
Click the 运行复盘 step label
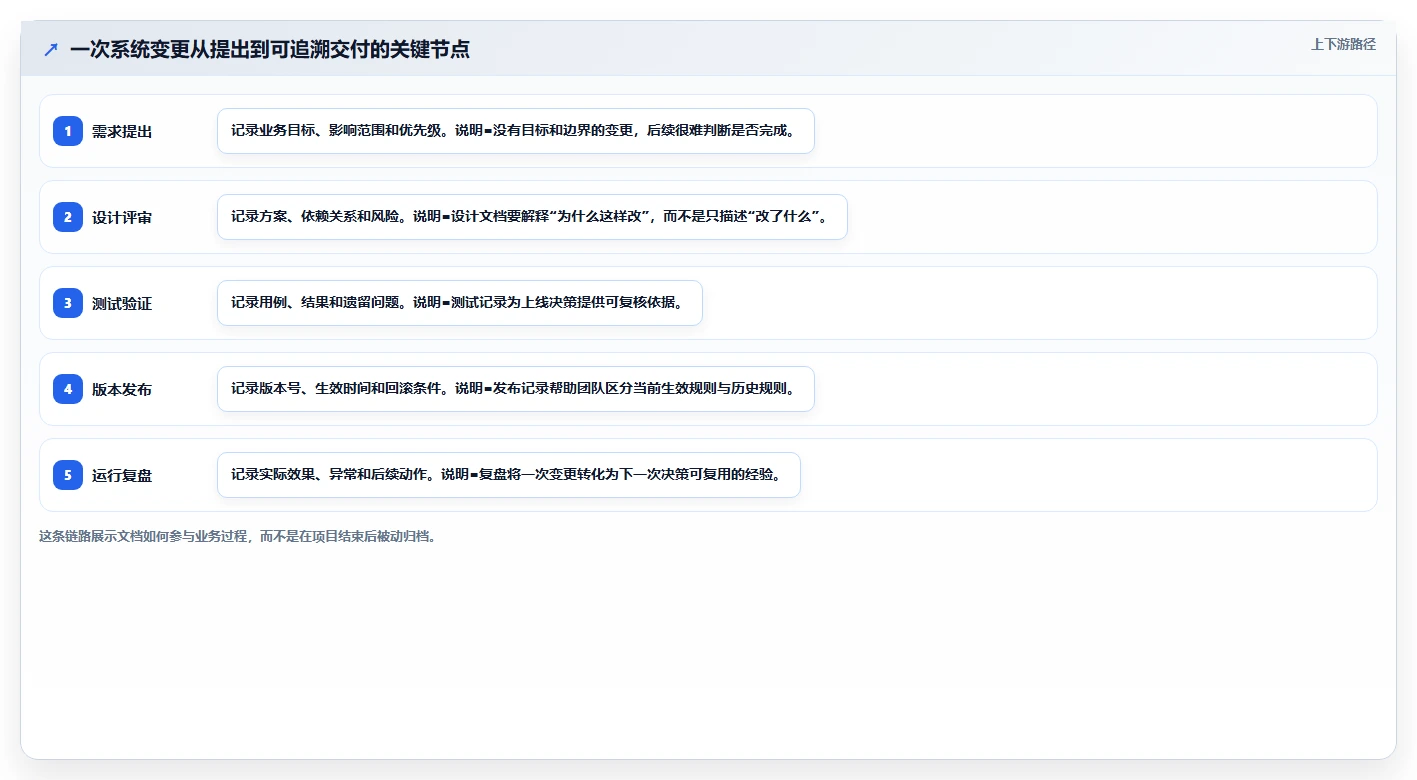[x=122, y=475]
